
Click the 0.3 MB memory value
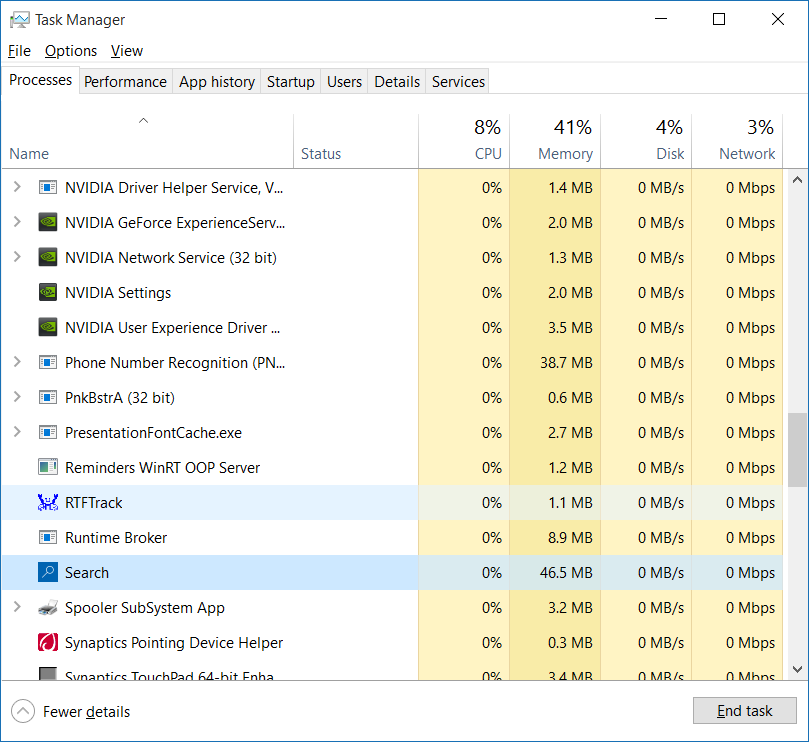pos(570,642)
